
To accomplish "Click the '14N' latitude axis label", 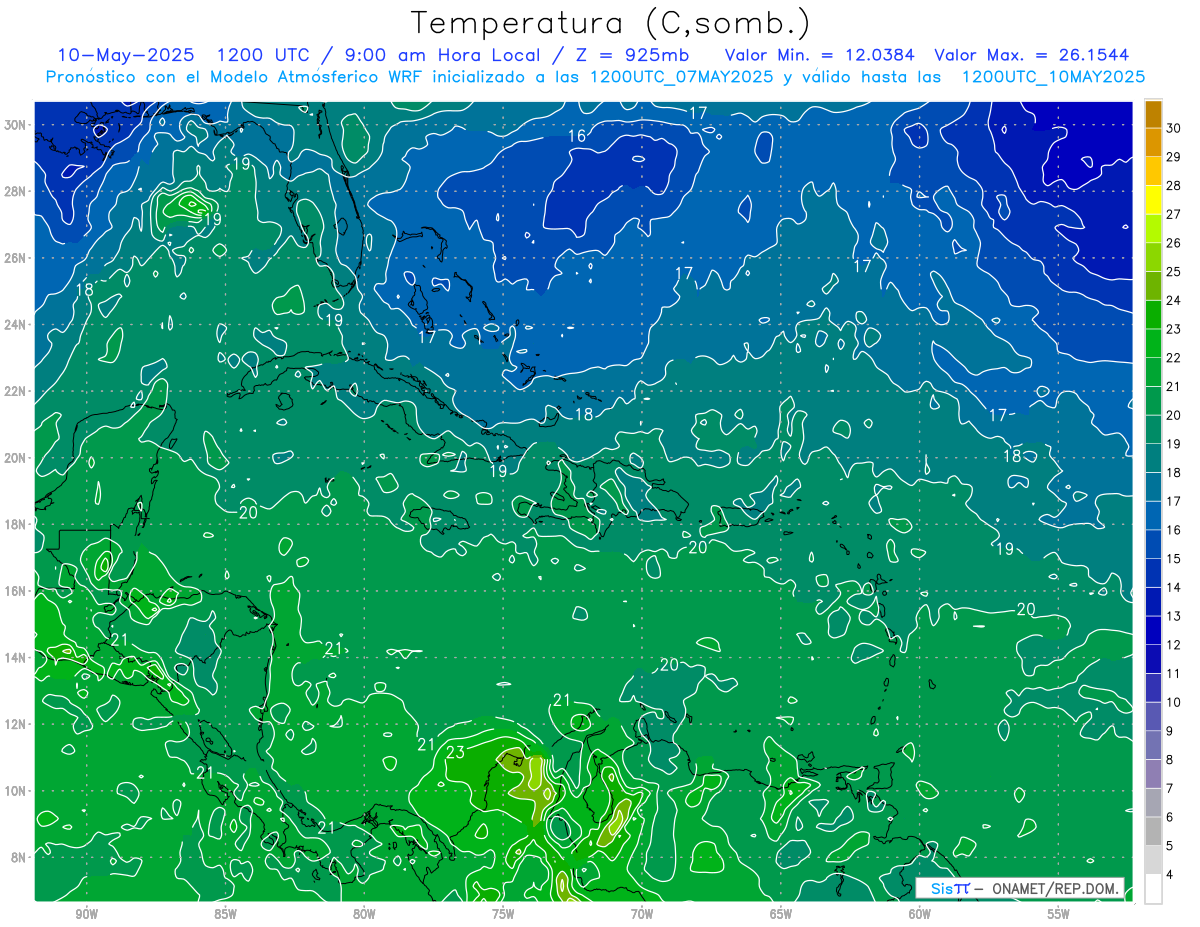I will pyautogui.click(x=15, y=658).
